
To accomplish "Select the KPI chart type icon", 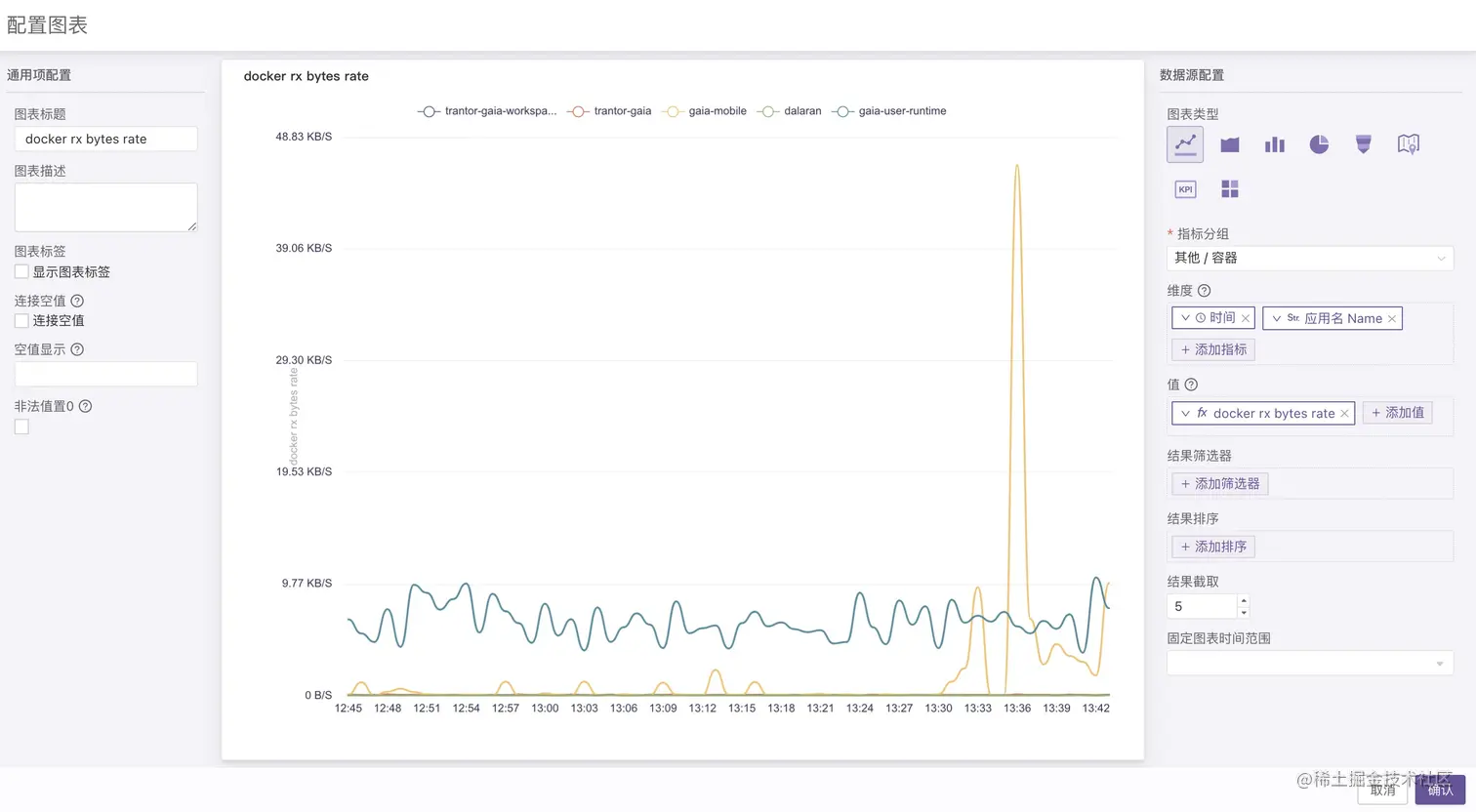I will 1185,189.
